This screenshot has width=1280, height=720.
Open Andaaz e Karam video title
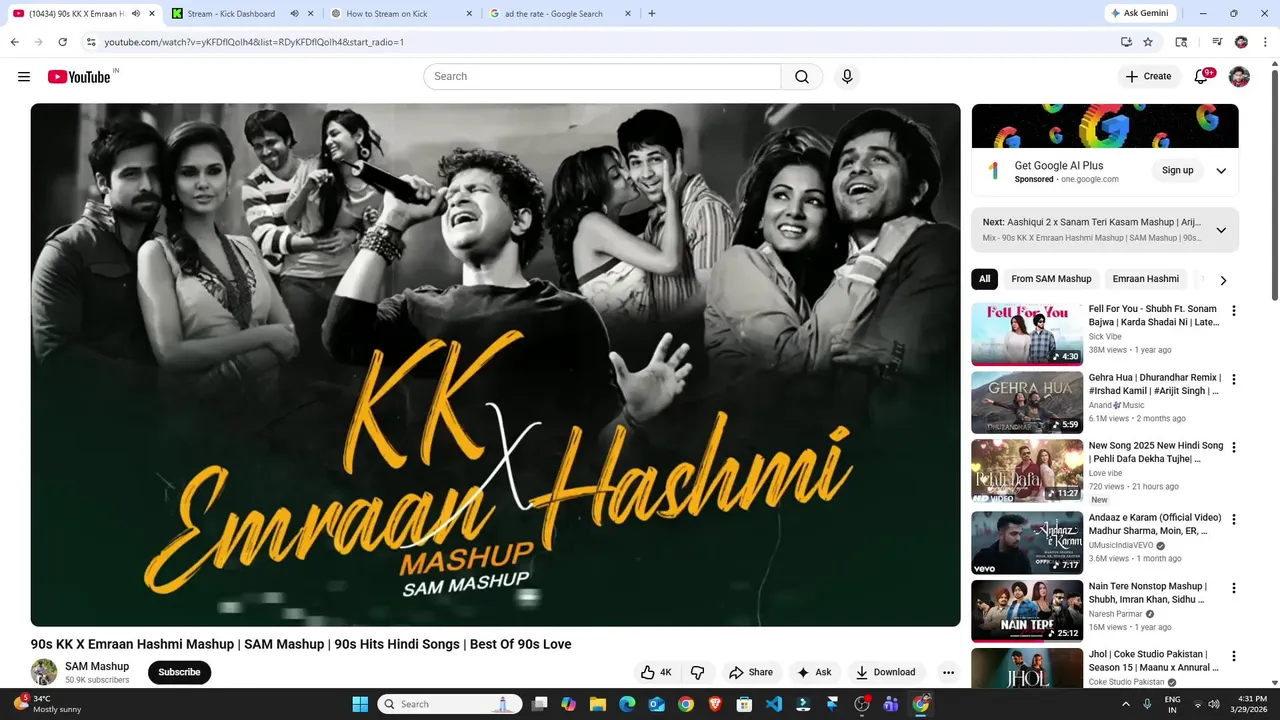pos(1155,524)
